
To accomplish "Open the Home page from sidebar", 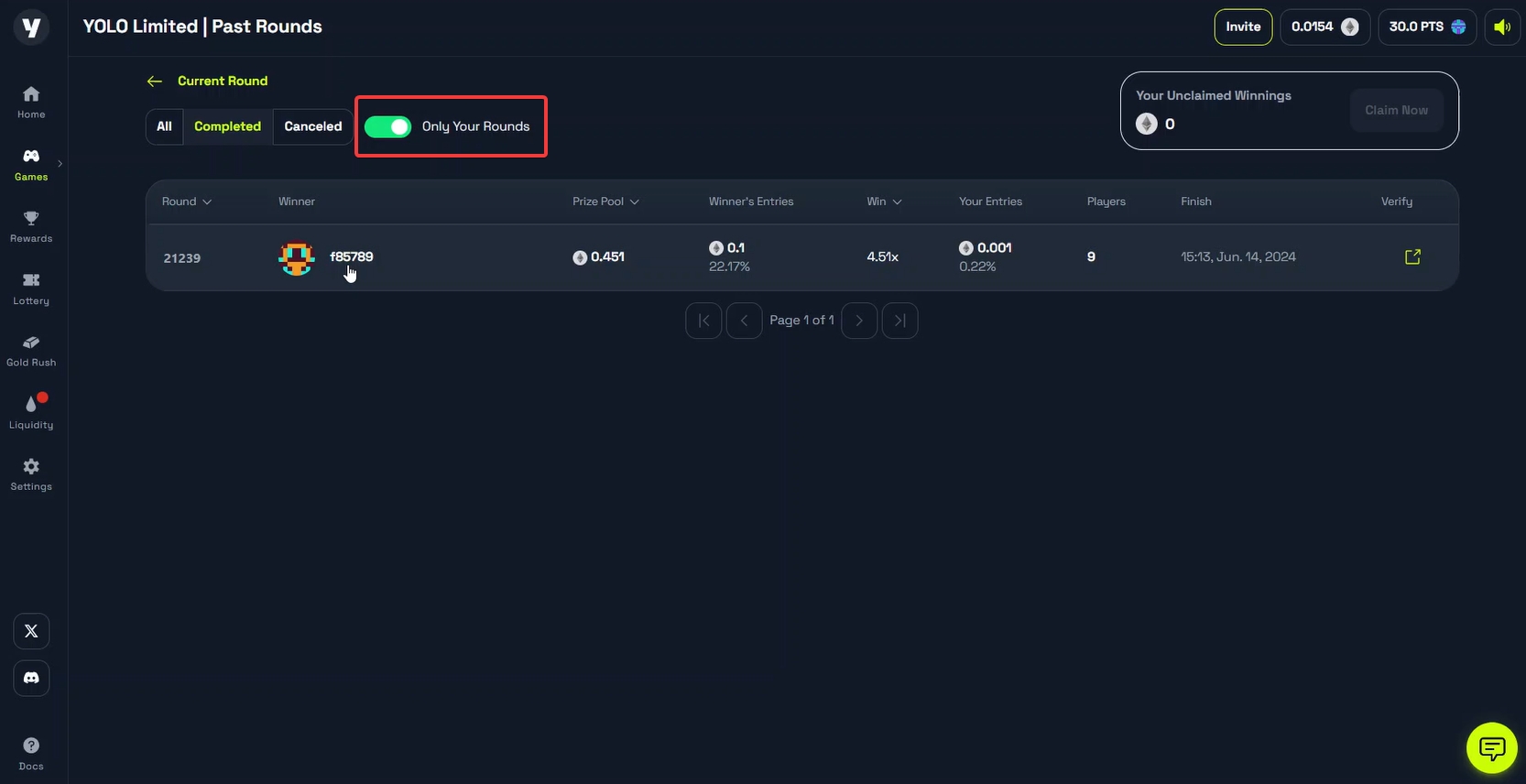I will click(x=31, y=102).
